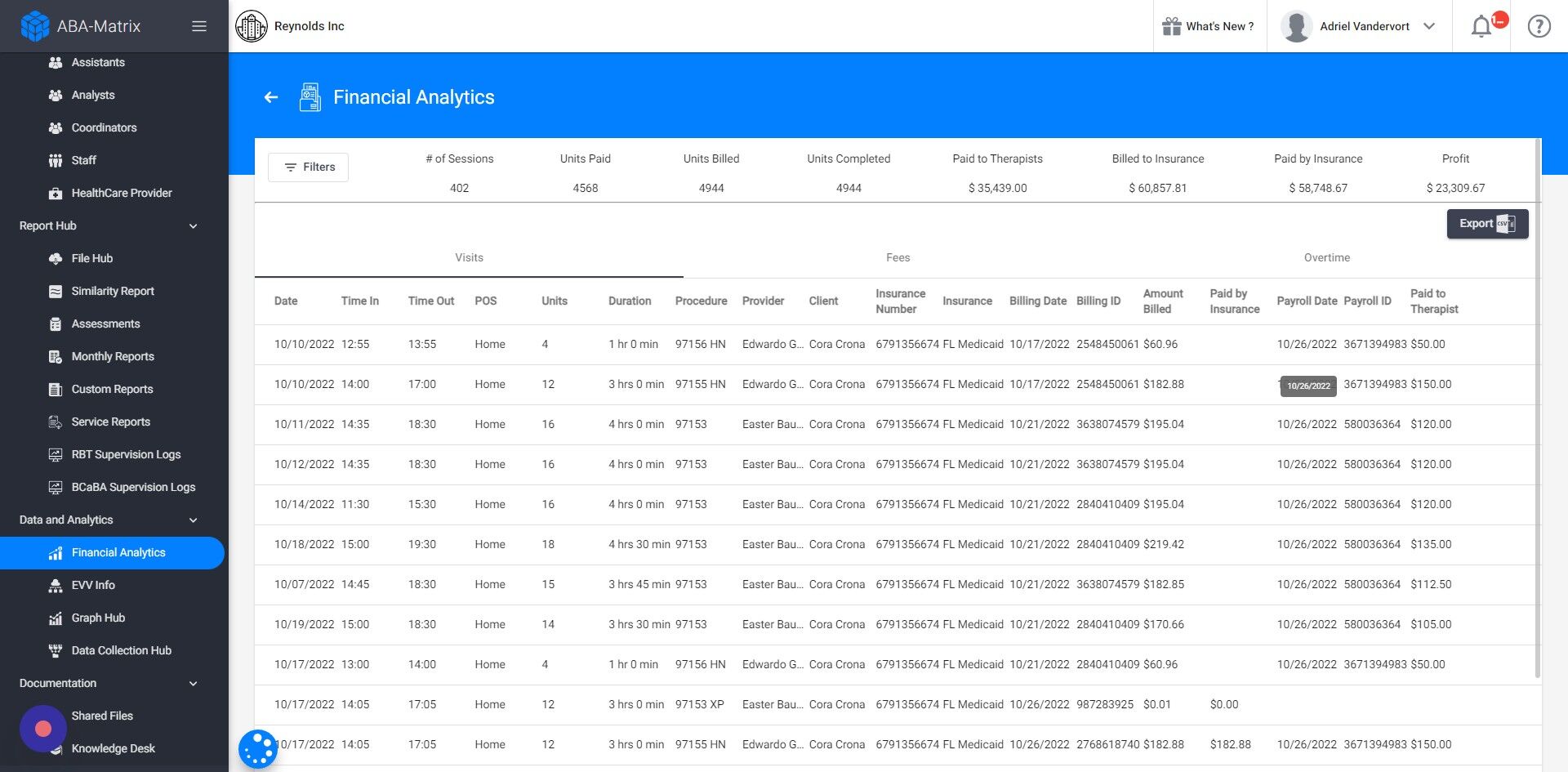Open Graph Hub in the sidebar
Viewport: 1568px width, 772px height.
click(97, 618)
